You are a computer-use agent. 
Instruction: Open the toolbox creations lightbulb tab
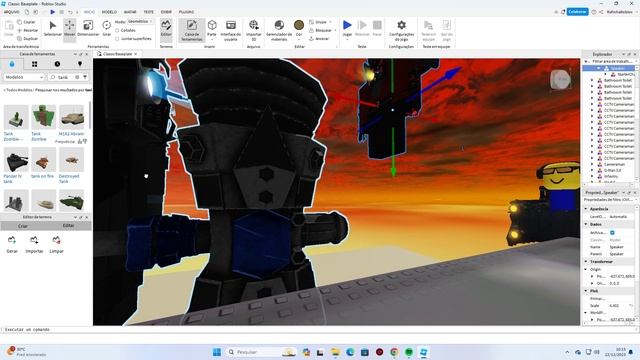coord(80,64)
